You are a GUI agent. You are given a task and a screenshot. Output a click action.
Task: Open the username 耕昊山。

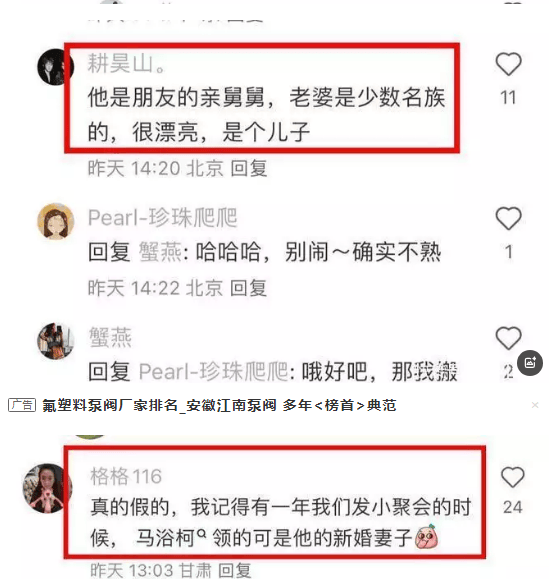[x=127, y=63]
